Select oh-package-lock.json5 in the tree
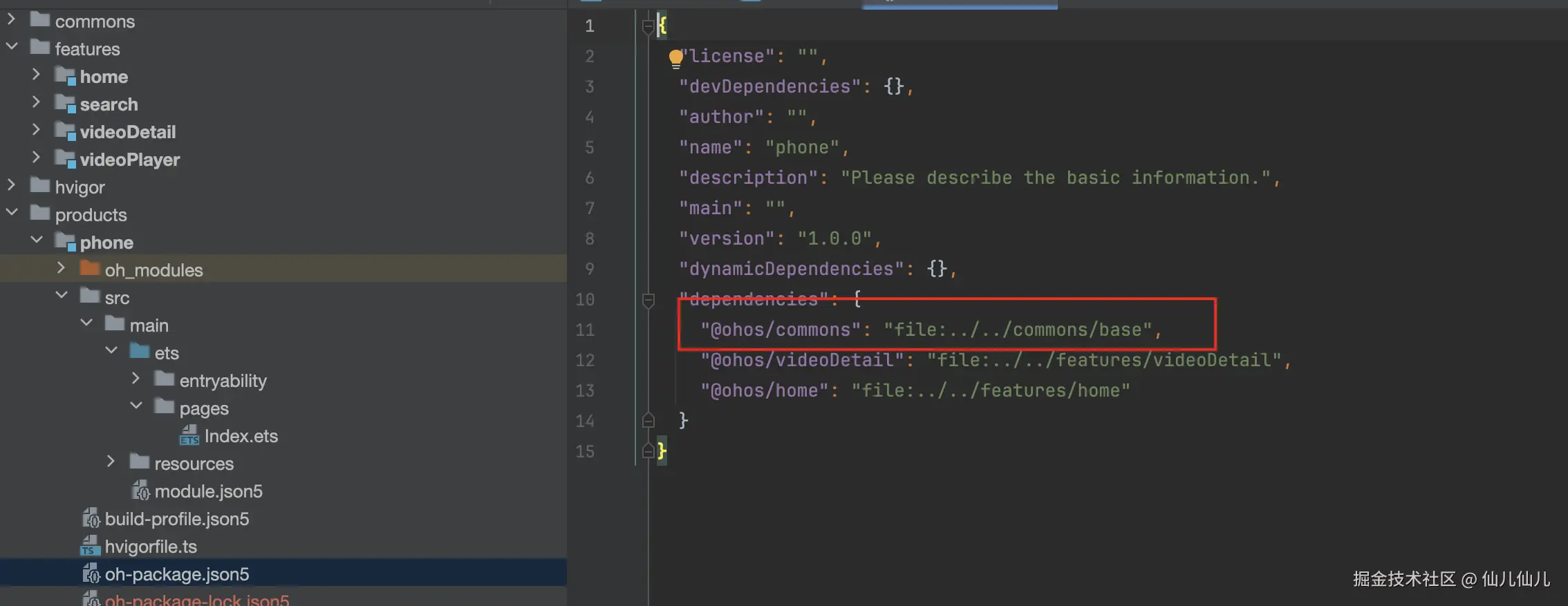Viewport: 1568px width, 606px height. coord(197,600)
